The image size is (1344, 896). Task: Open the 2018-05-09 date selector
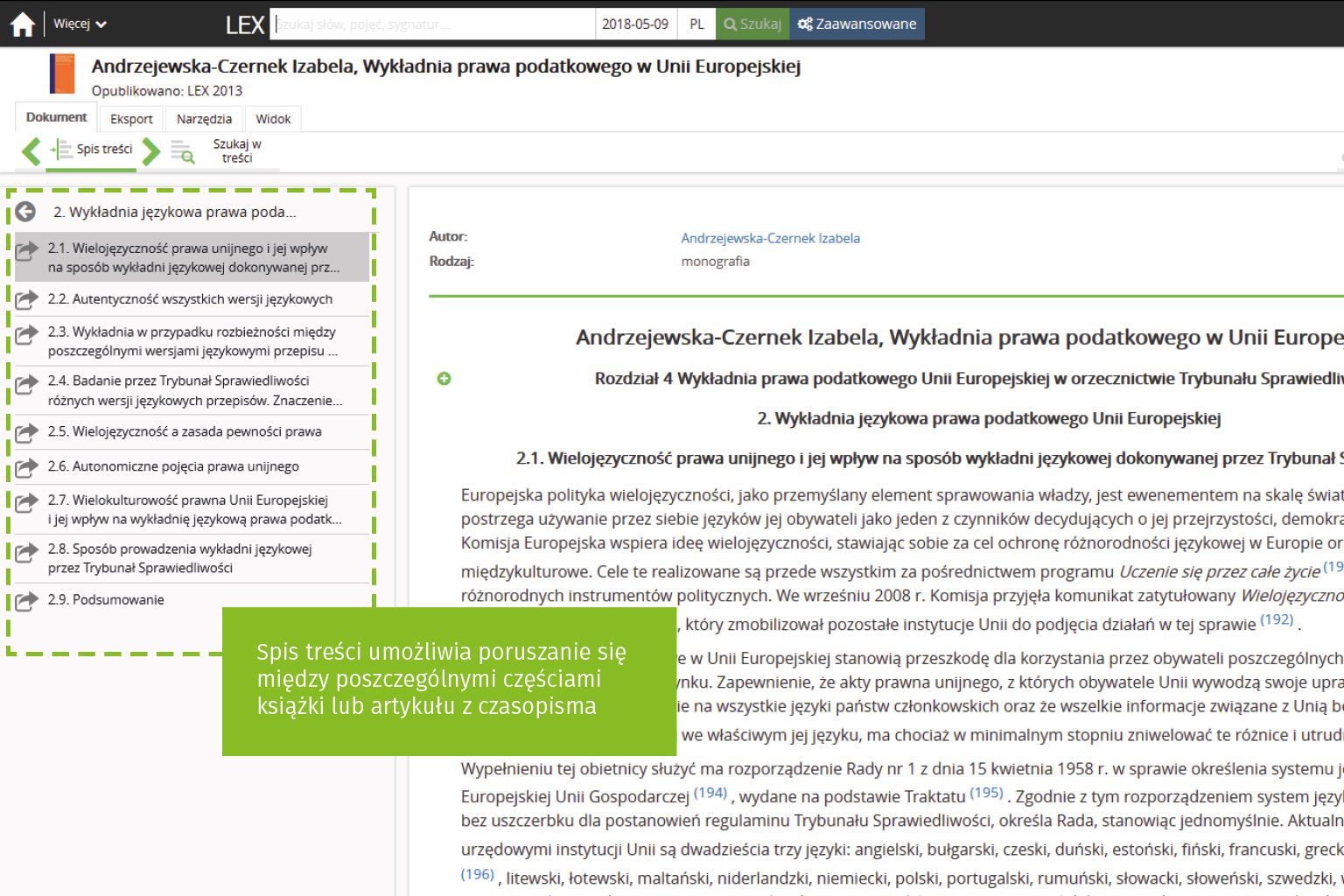point(635,24)
